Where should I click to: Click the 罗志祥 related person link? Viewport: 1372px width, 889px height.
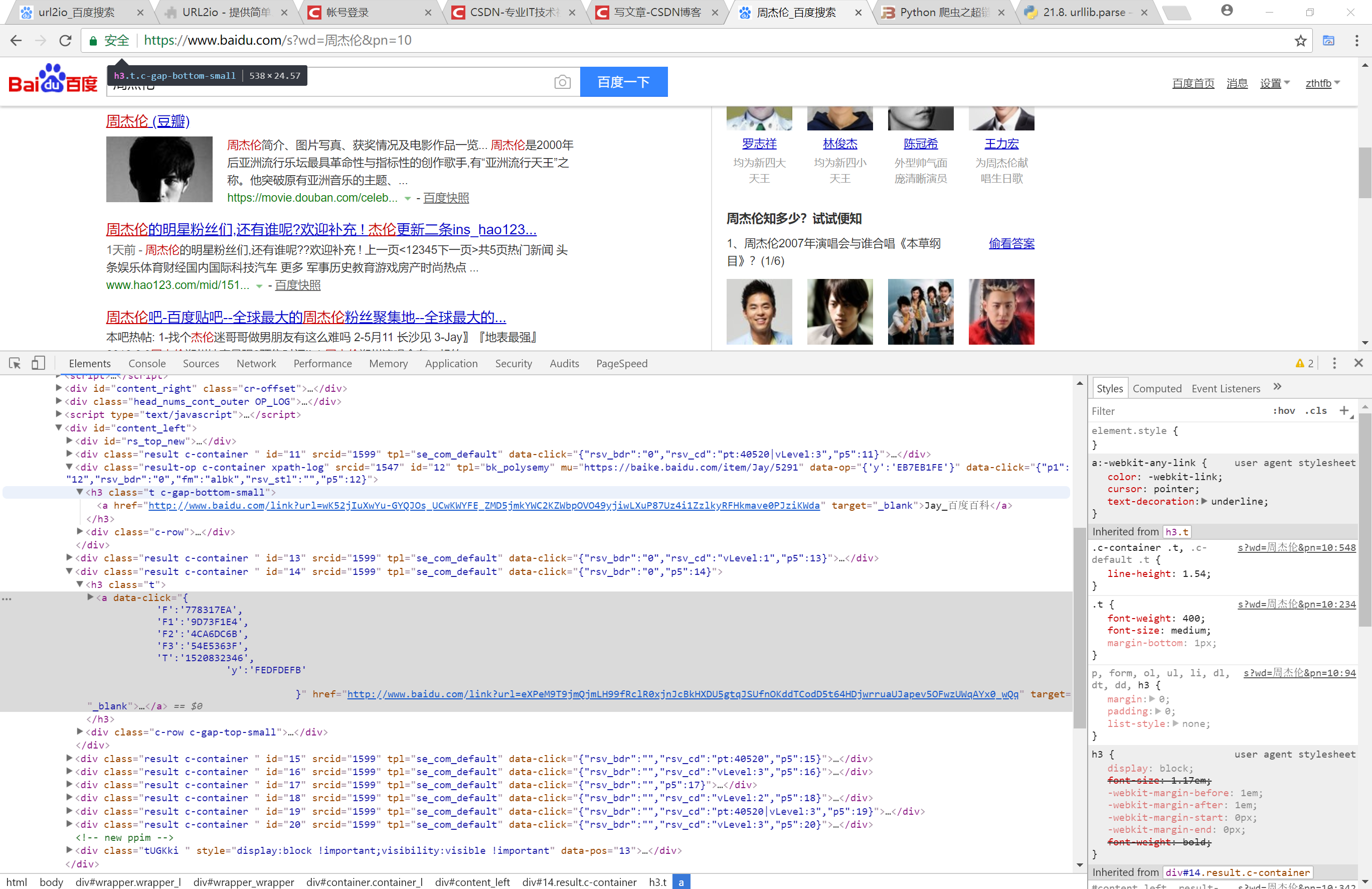coord(759,143)
